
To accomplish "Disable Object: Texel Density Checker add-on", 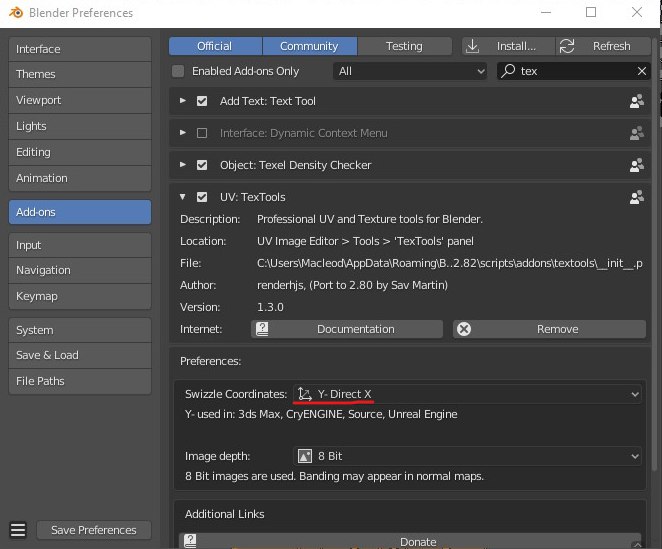I will [202, 165].
